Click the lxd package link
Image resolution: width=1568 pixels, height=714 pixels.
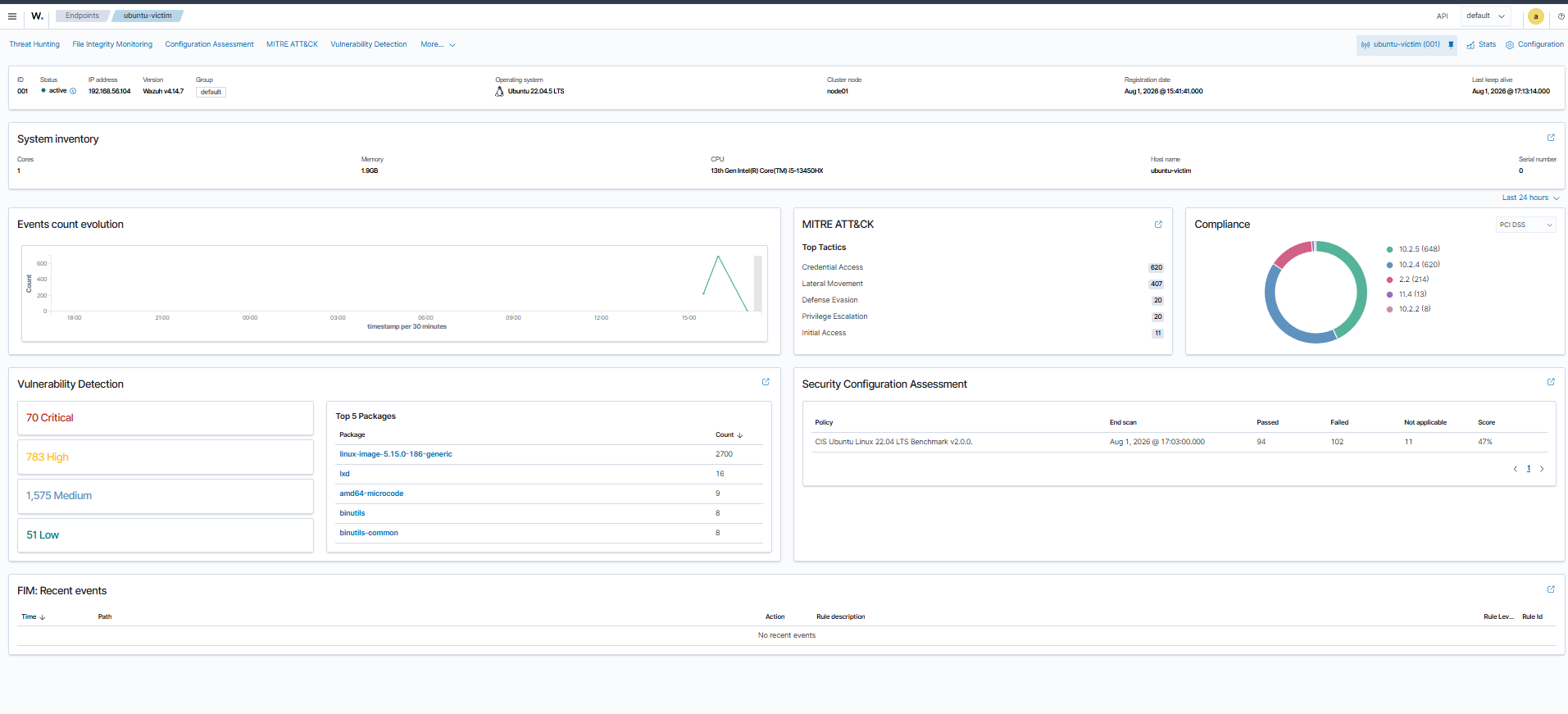(344, 474)
